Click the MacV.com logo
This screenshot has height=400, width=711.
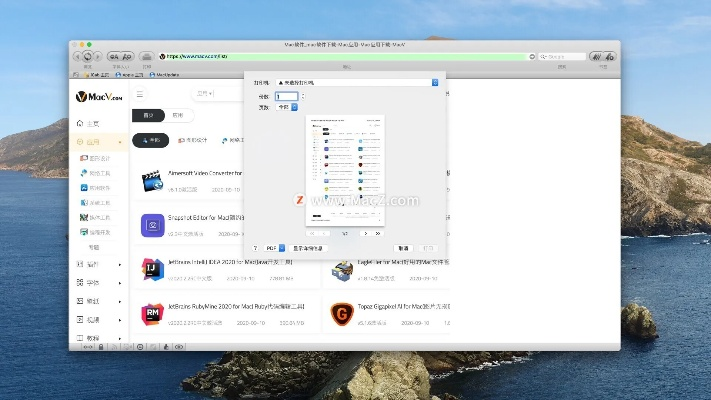95,96
